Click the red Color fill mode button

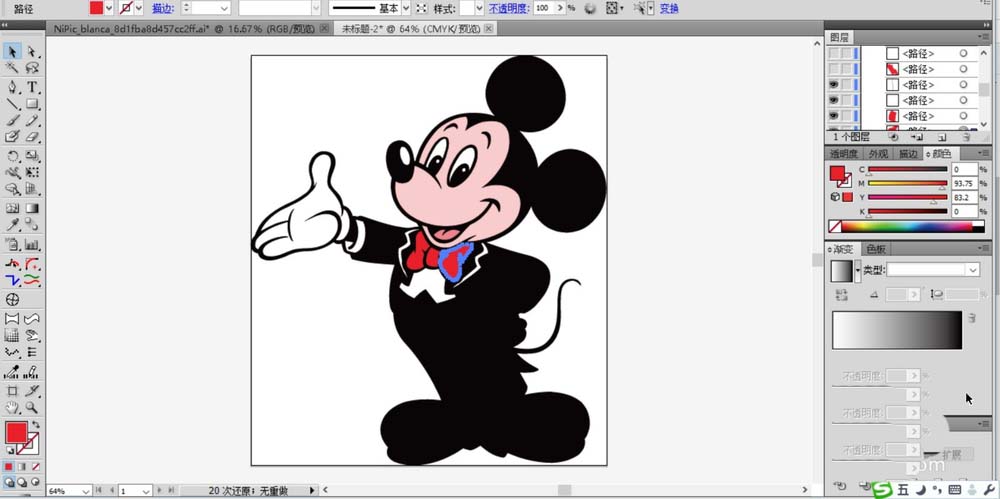9,467
